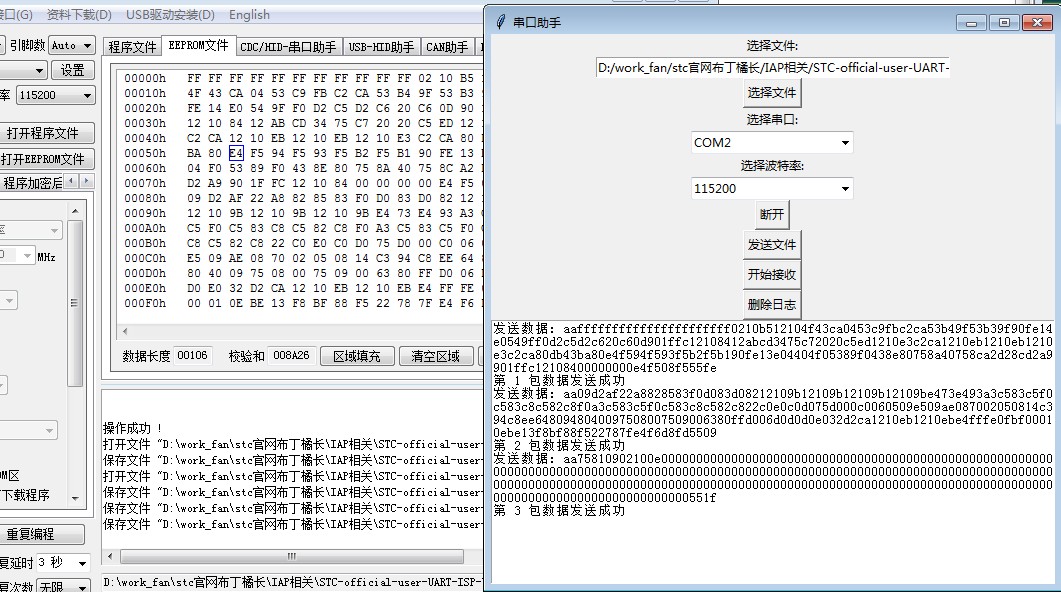
Task: Click the 区域填充 button
Action: (x=357, y=356)
